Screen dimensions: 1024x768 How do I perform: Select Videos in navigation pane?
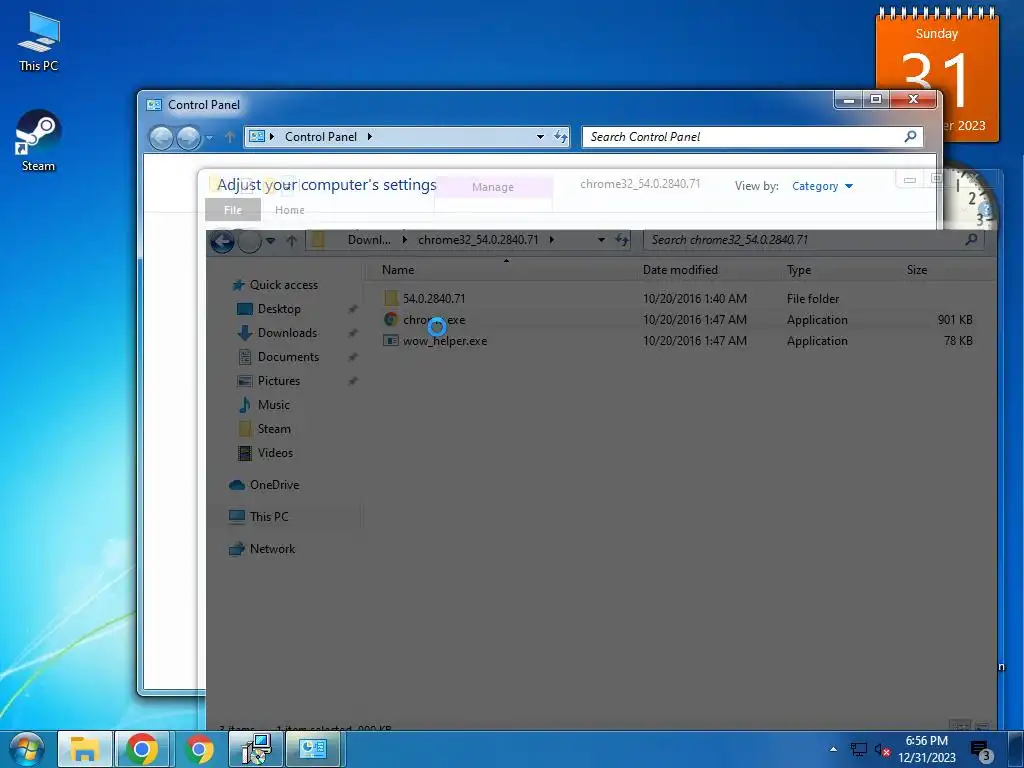pyautogui.click(x=275, y=453)
